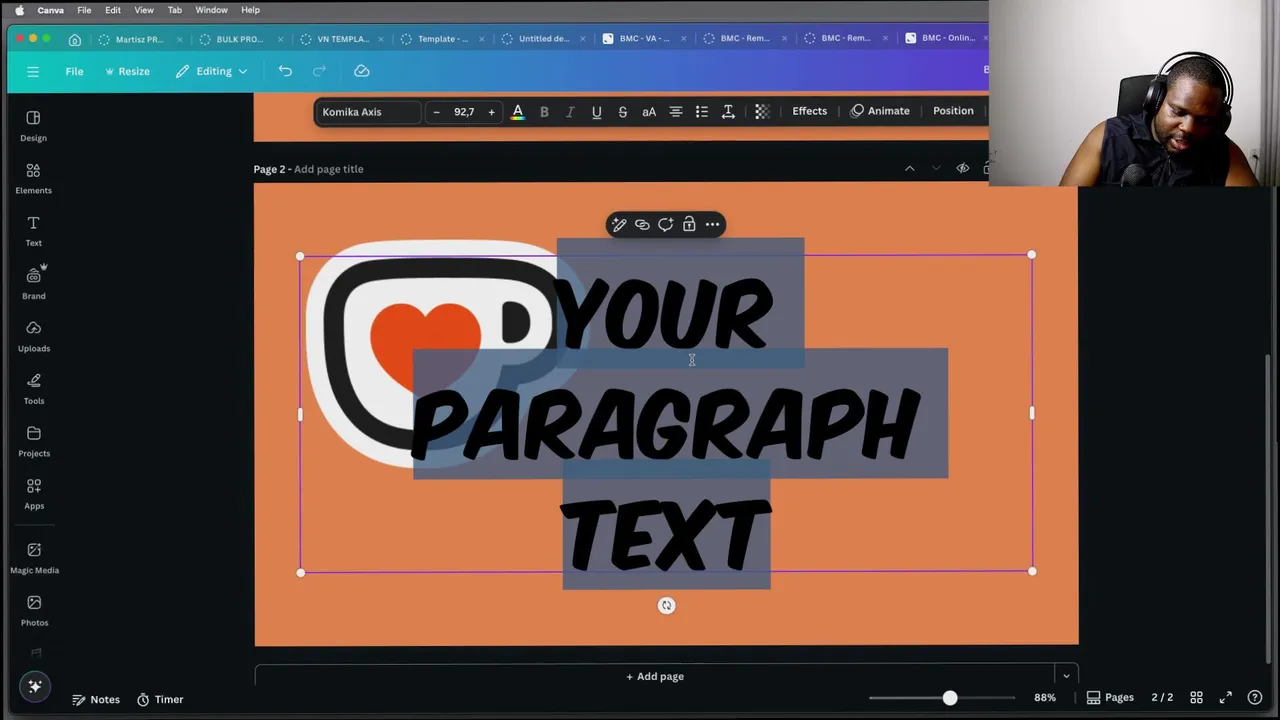
Task: Open the hamburger main menu
Action: [x=33, y=71]
